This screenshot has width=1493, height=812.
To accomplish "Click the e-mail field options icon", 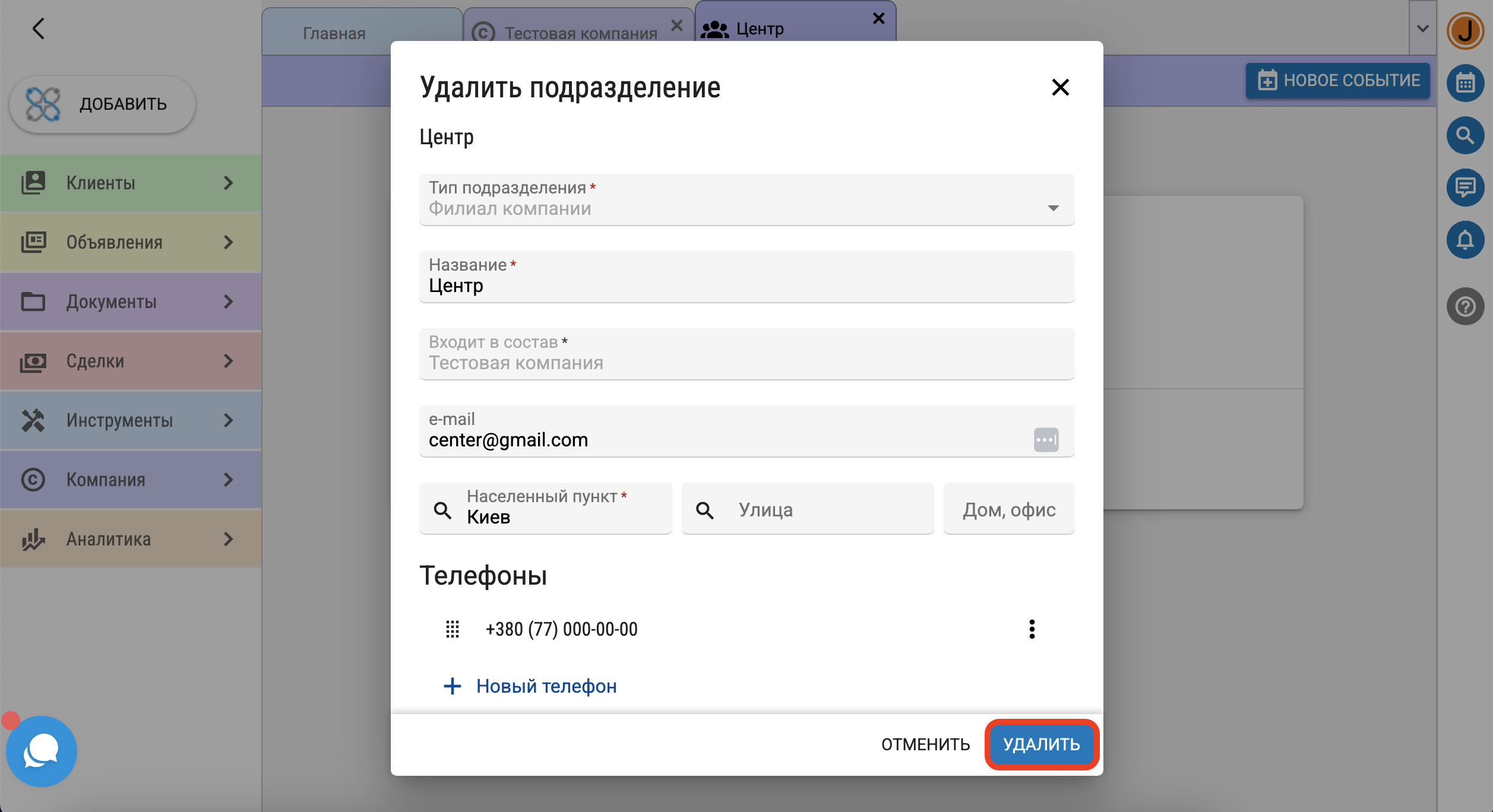I will click(1046, 440).
